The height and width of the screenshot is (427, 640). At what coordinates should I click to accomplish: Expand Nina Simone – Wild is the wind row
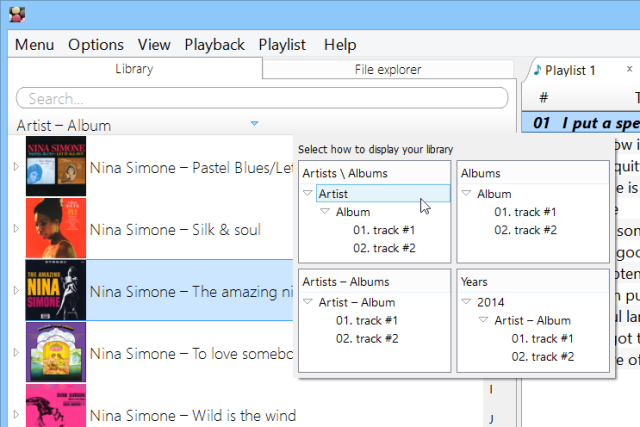tap(16, 414)
